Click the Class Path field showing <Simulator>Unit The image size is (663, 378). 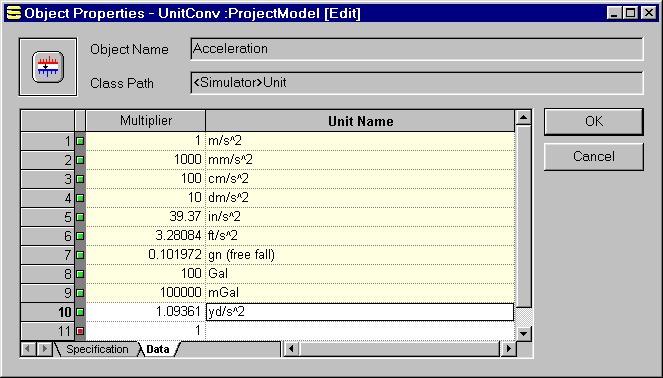(x=417, y=83)
